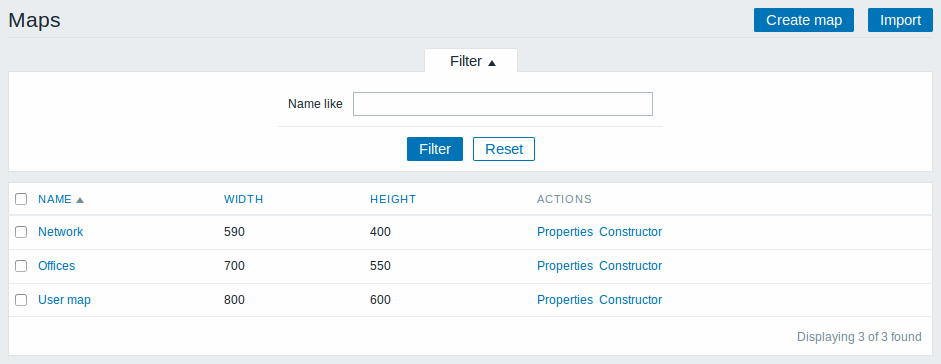Focus the Name like input field
Viewport: 941px width, 364px height.
(x=502, y=104)
